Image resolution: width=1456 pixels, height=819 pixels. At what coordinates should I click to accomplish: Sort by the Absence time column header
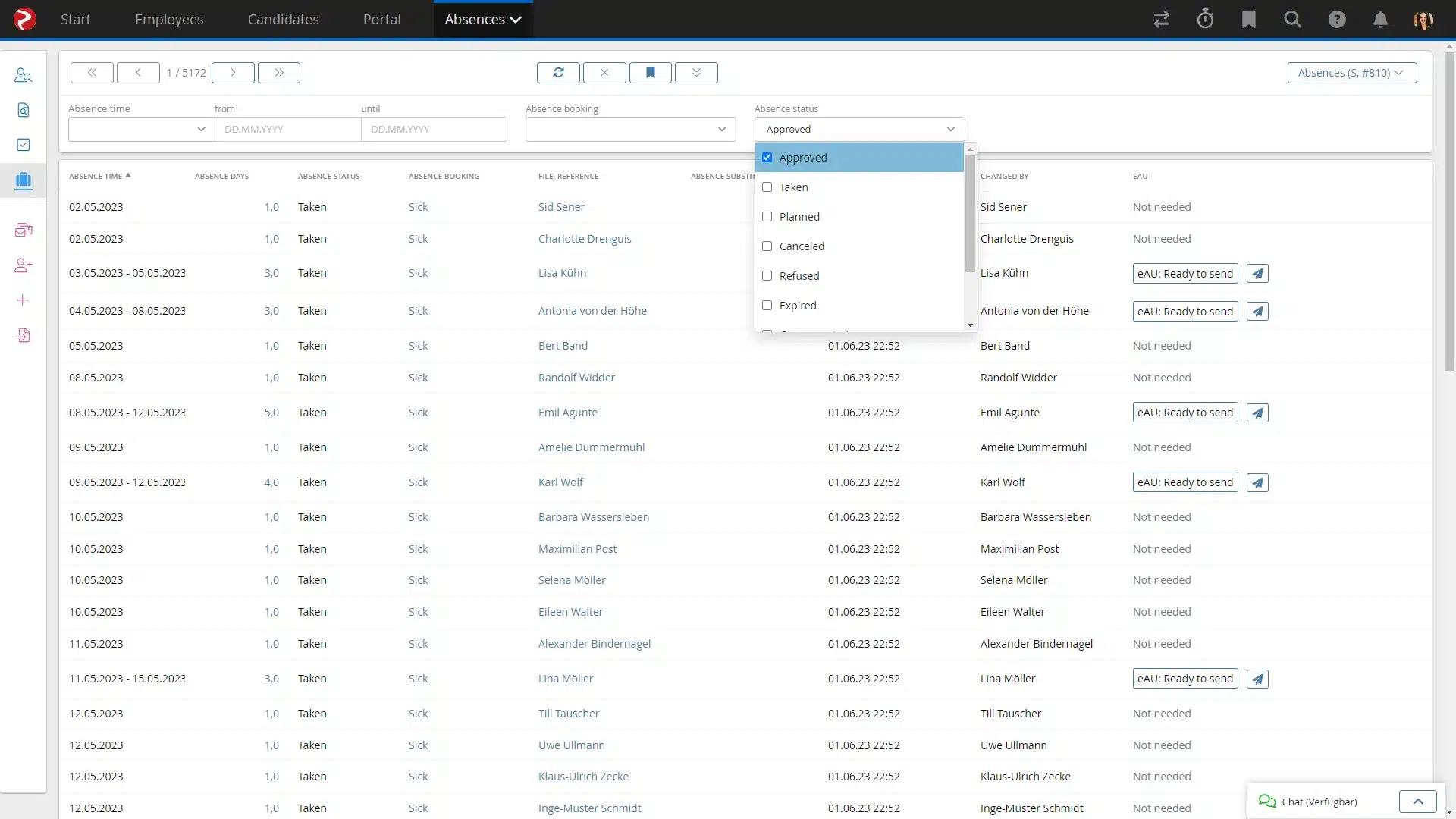pos(99,176)
